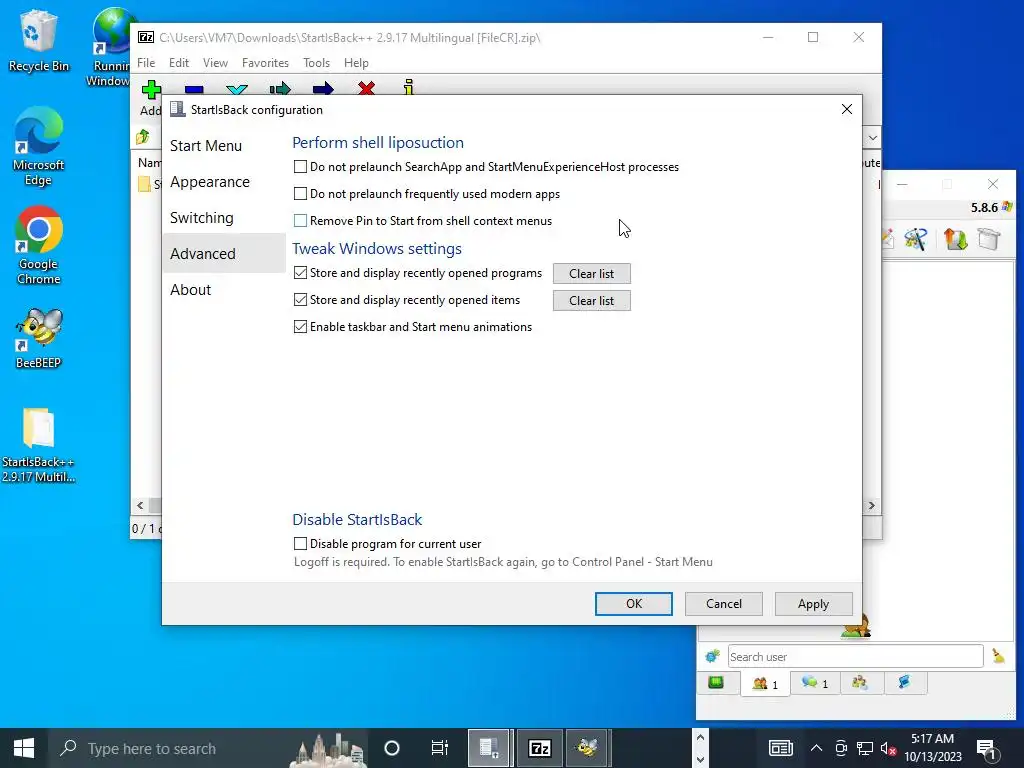Open Recycle Bin desktop icon

38,40
